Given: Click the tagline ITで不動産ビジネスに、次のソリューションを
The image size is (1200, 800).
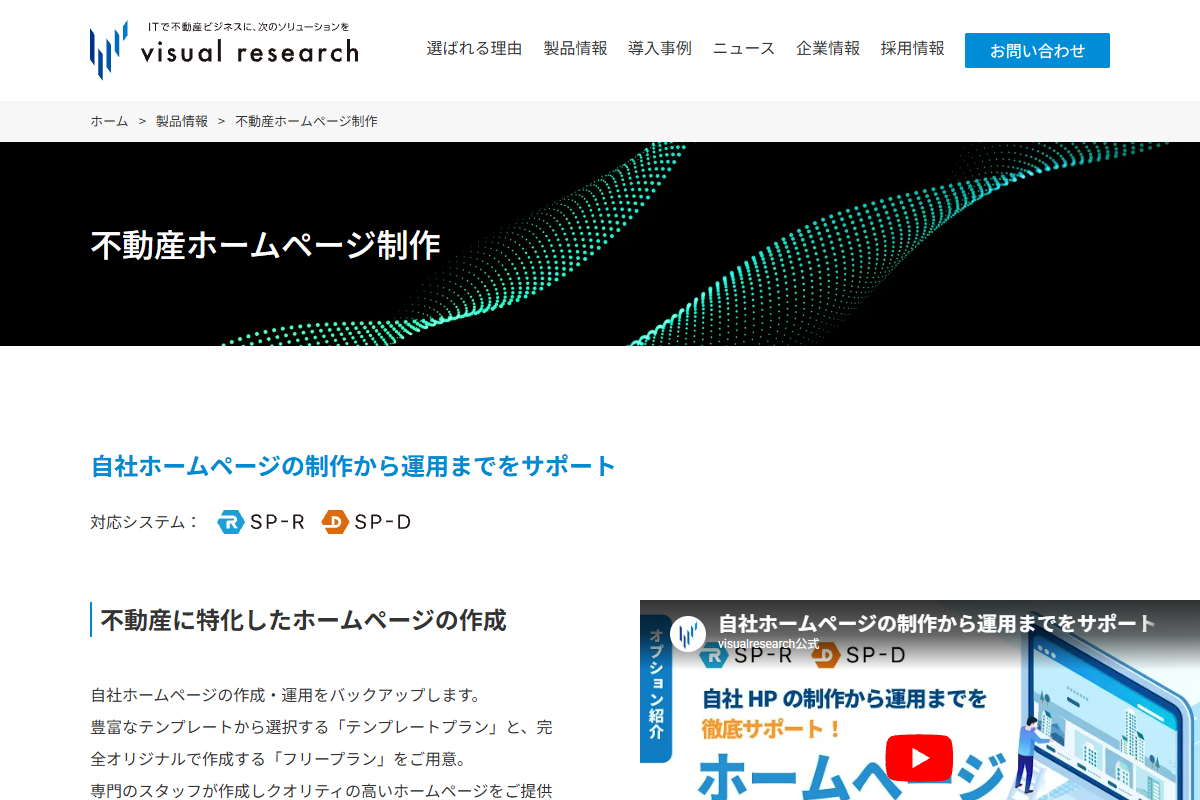Looking at the screenshot, I should coord(248,27).
